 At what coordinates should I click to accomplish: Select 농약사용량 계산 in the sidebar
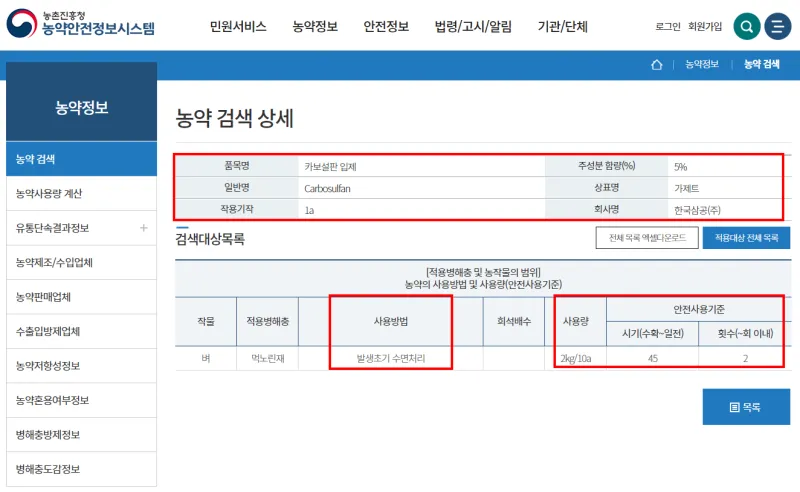pyautogui.click(x=49, y=194)
